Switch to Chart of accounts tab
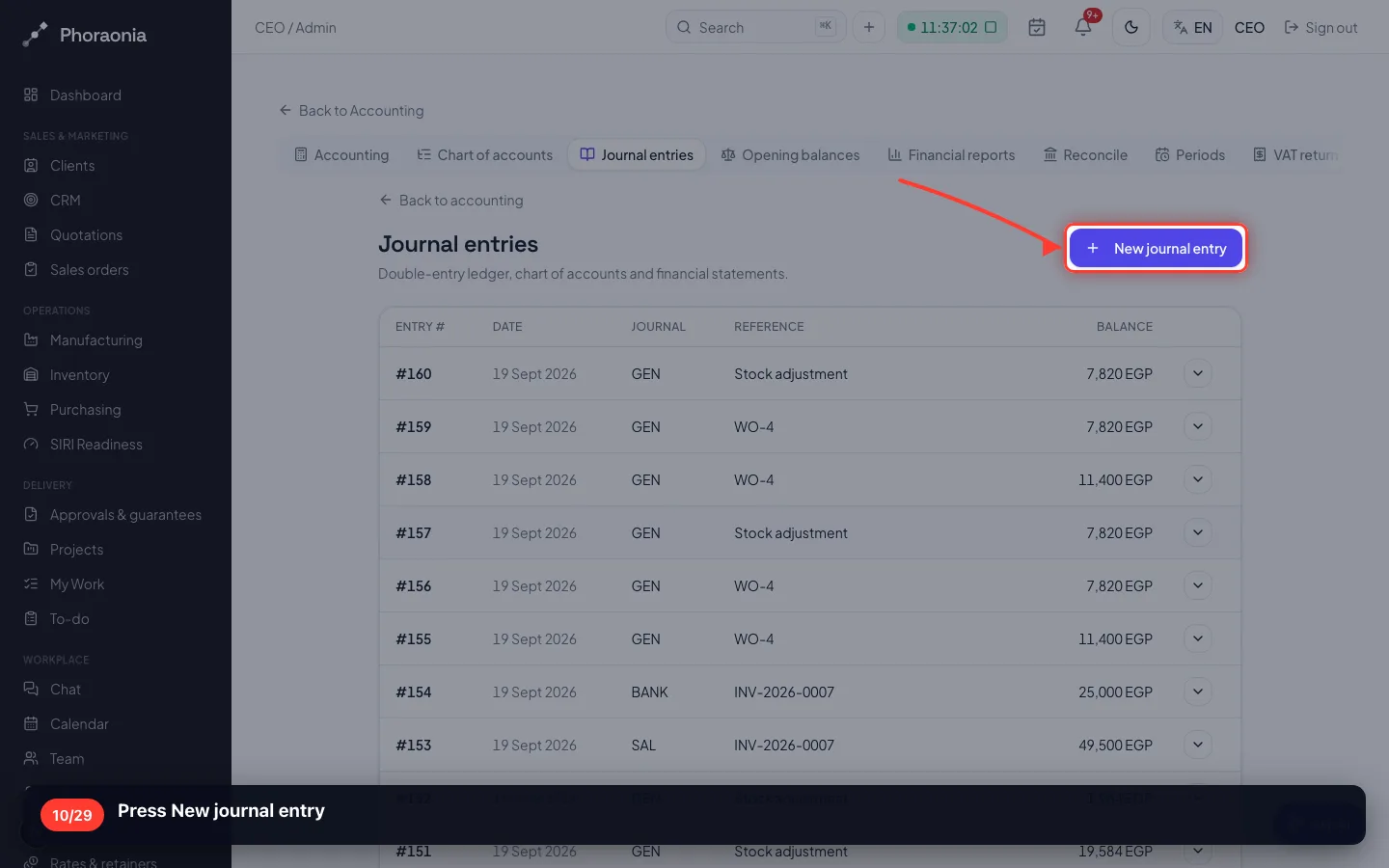The height and width of the screenshot is (868, 1389). click(485, 154)
